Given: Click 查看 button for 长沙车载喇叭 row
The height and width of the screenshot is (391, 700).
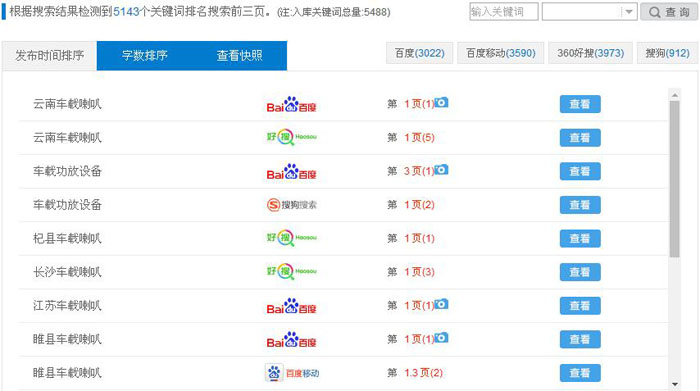Looking at the screenshot, I should (580, 272).
